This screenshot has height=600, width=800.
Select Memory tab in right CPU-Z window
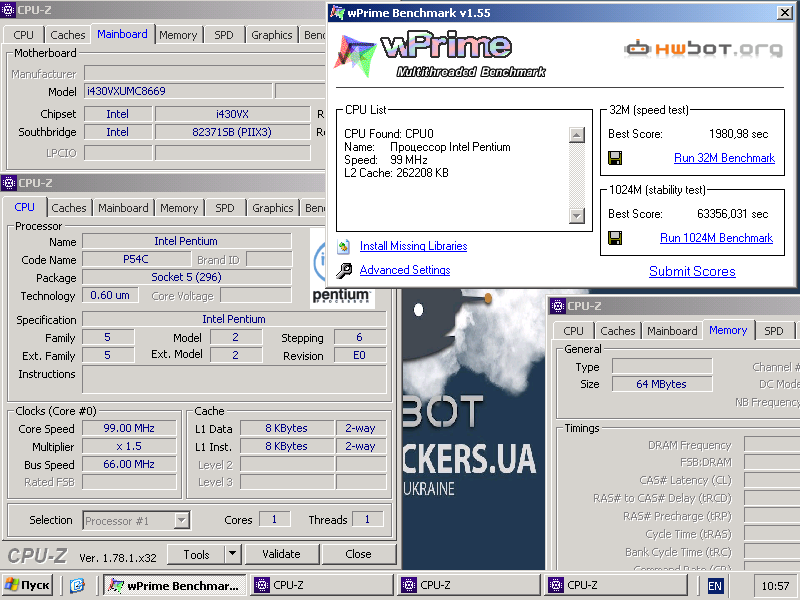(x=728, y=330)
